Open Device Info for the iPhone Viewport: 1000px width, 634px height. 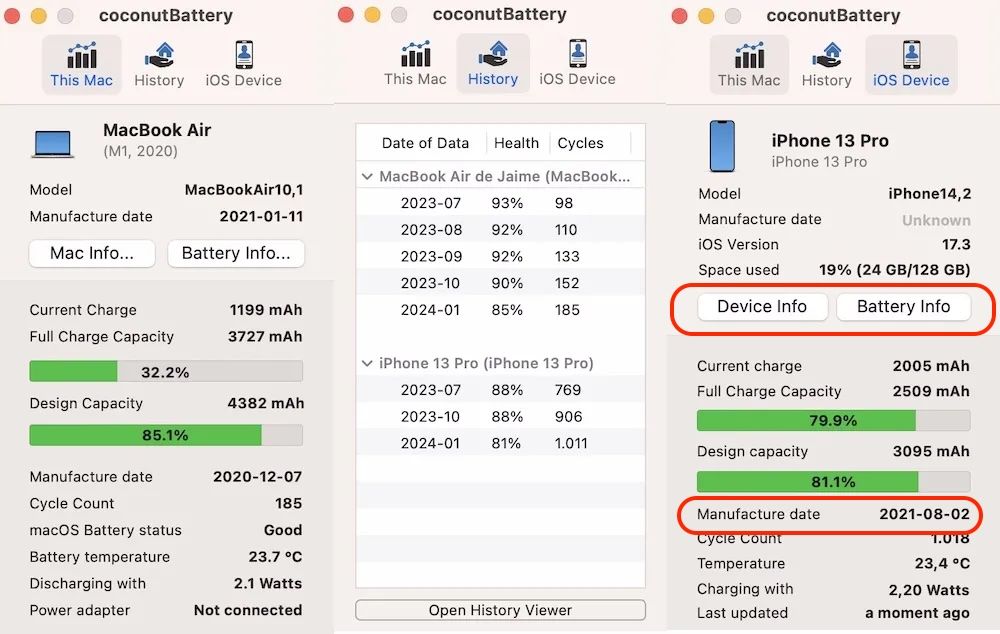(x=762, y=306)
